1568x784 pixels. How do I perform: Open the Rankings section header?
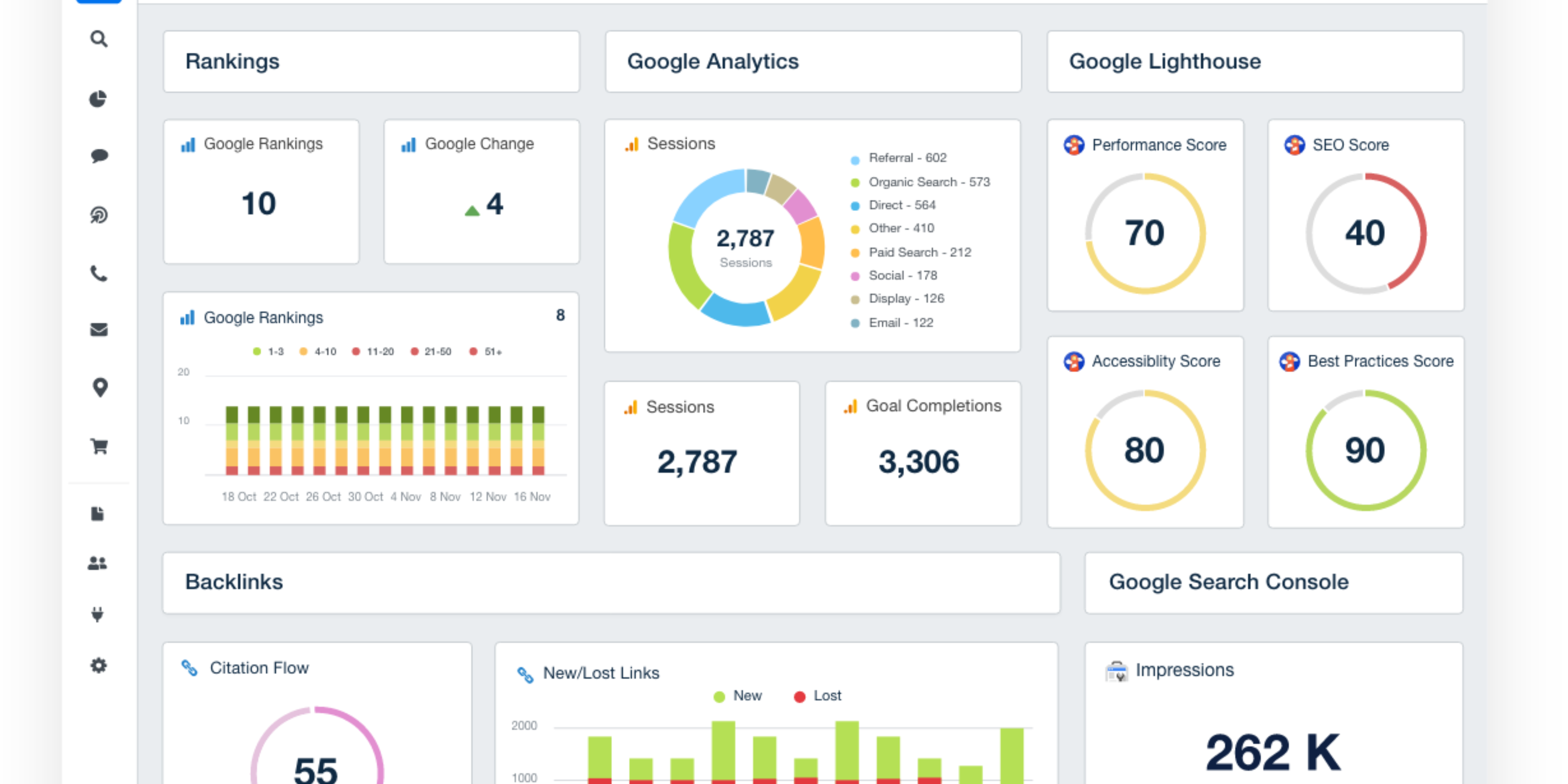click(x=371, y=61)
